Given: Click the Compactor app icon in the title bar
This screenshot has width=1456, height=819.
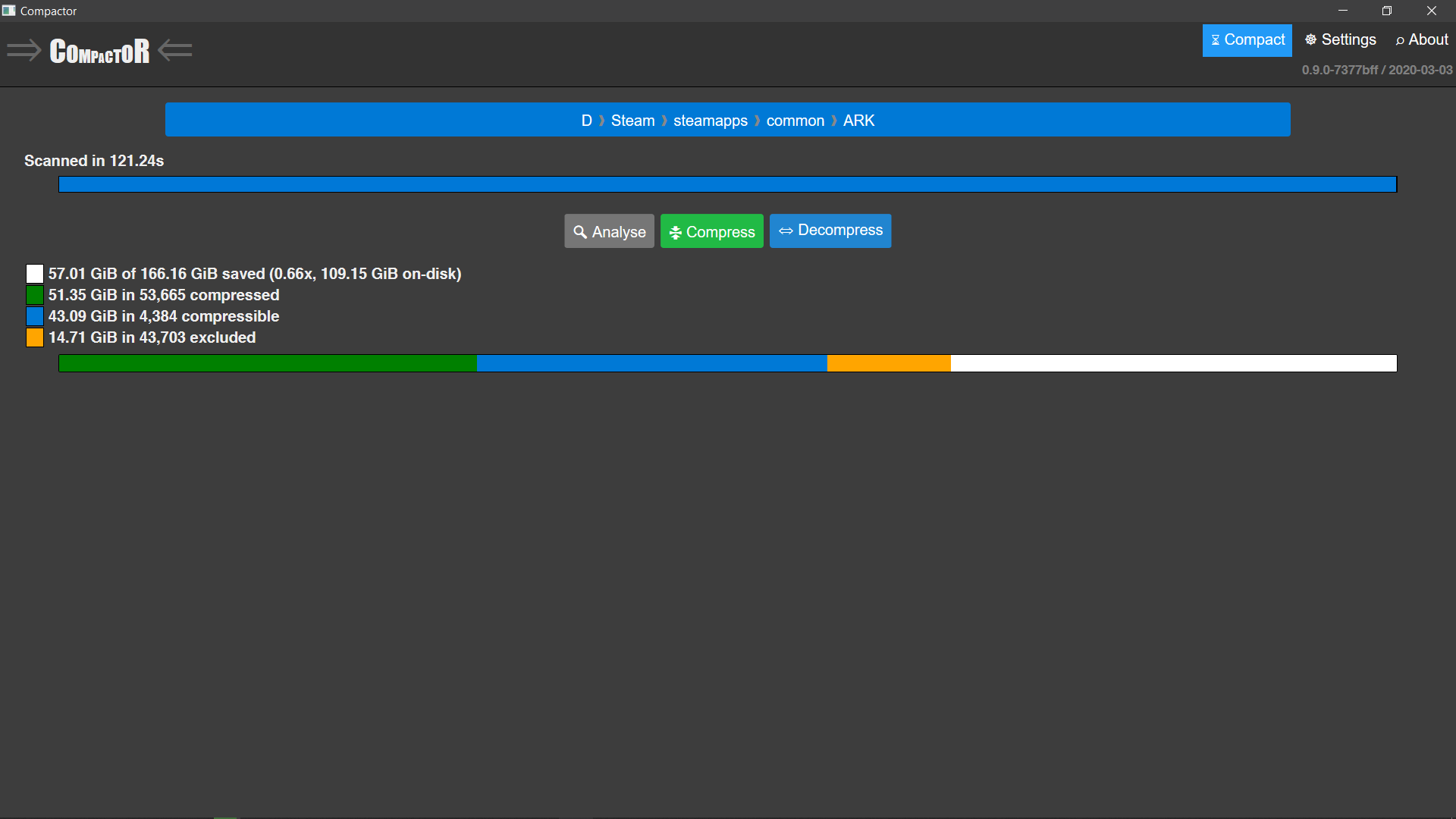Looking at the screenshot, I should pos(9,11).
